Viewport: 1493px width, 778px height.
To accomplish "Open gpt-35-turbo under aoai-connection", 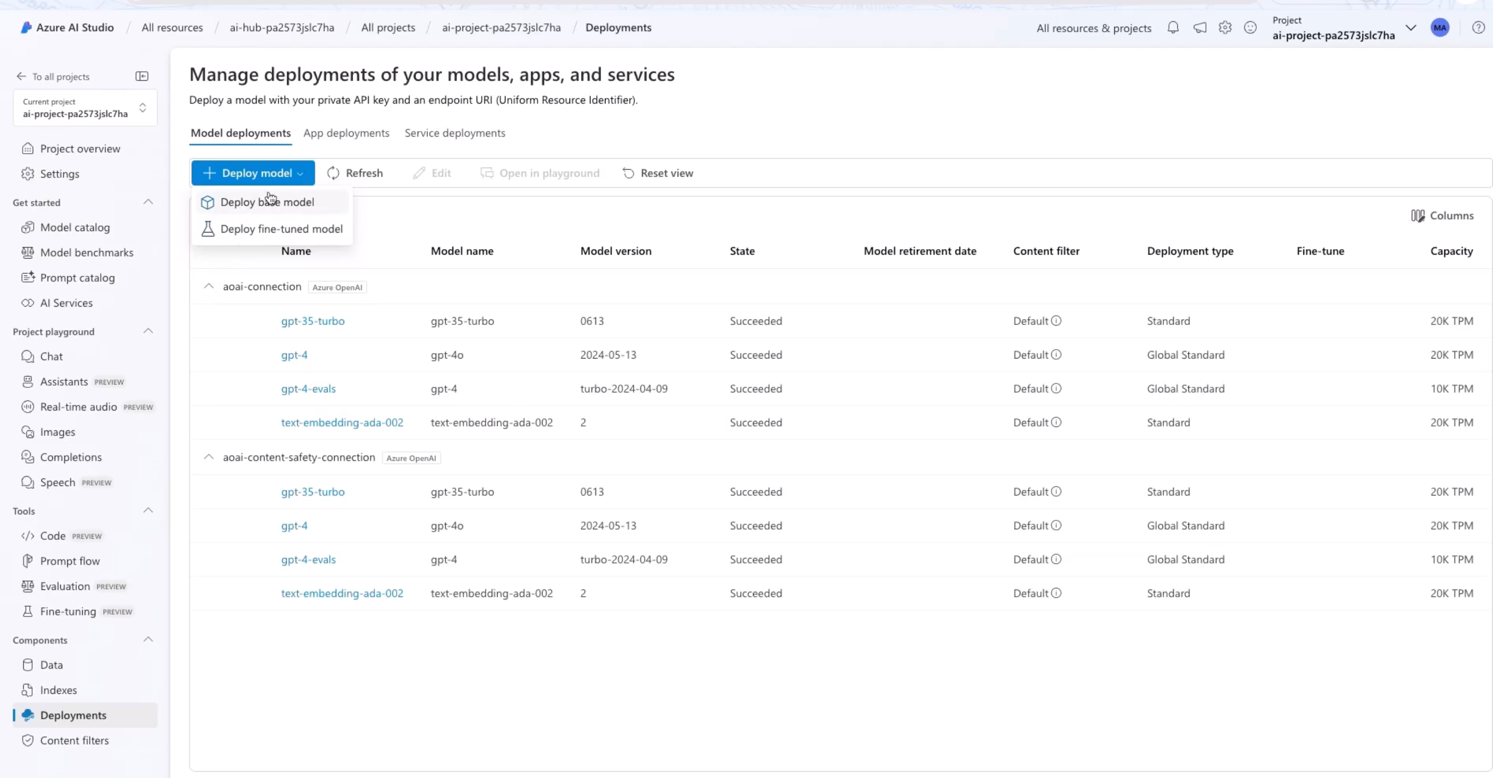I will 313,321.
